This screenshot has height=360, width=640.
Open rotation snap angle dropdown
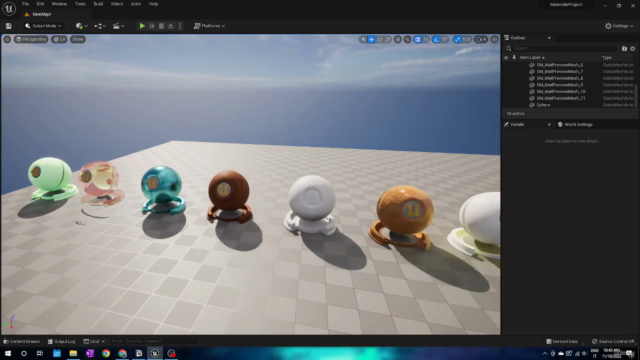click(x=444, y=40)
